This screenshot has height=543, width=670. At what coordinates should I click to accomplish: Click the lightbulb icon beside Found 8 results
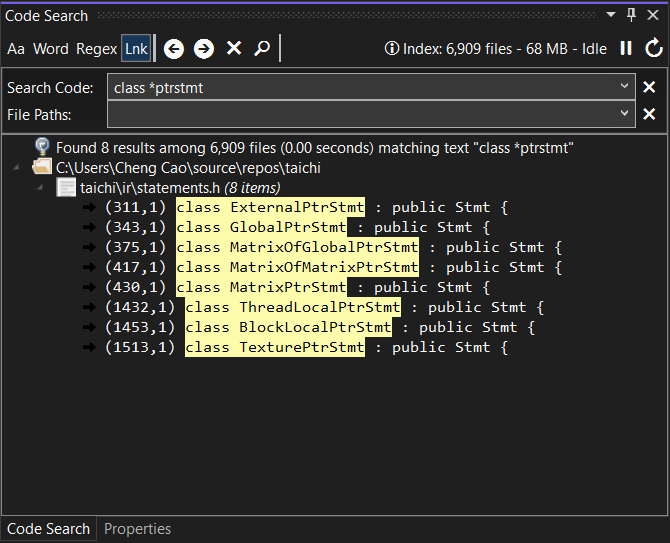tap(42, 147)
